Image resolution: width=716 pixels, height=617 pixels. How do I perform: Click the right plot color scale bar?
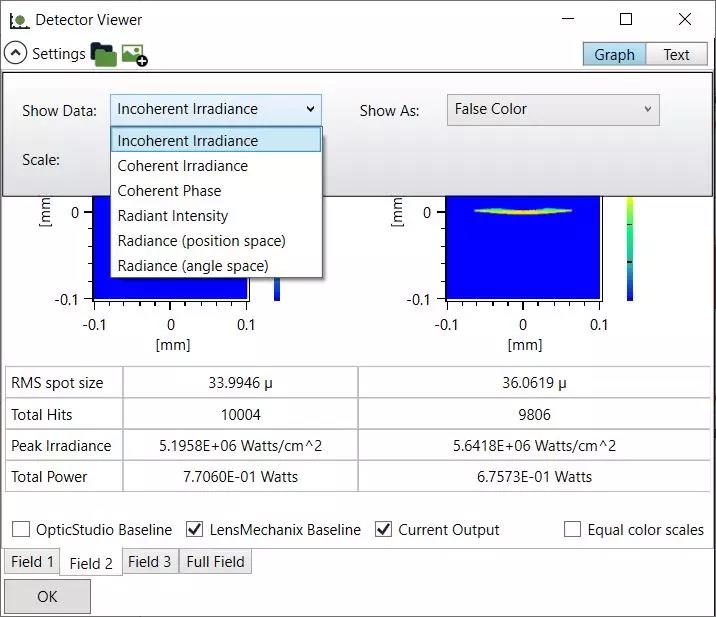[x=630, y=248]
